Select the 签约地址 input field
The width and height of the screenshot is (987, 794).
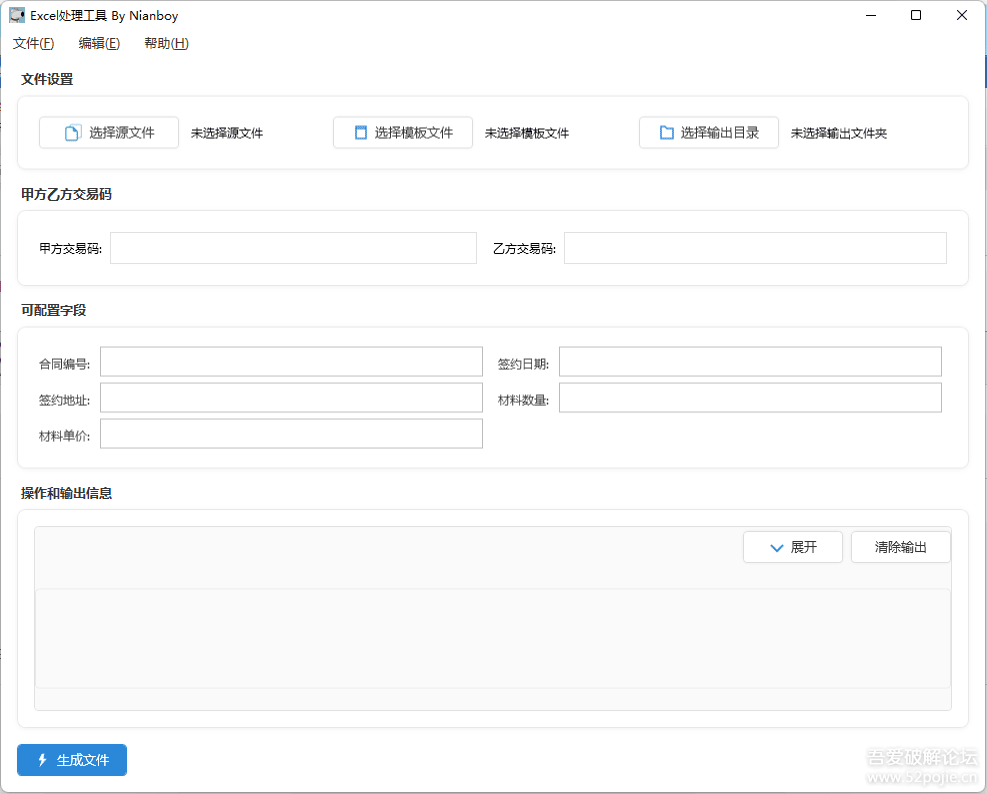[291, 398]
